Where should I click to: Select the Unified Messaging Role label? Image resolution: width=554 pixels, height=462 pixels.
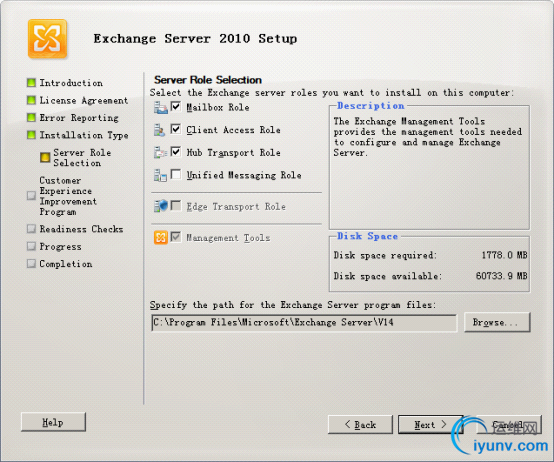tap(244, 175)
